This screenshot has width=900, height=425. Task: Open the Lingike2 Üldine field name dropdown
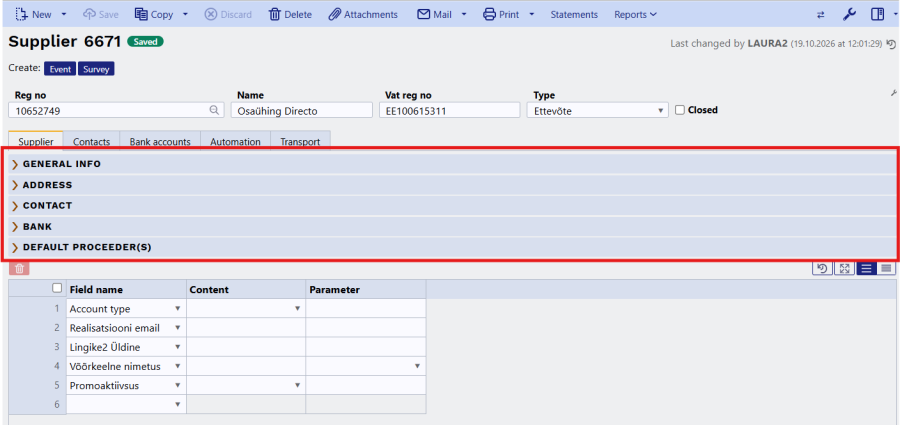[x=177, y=347]
